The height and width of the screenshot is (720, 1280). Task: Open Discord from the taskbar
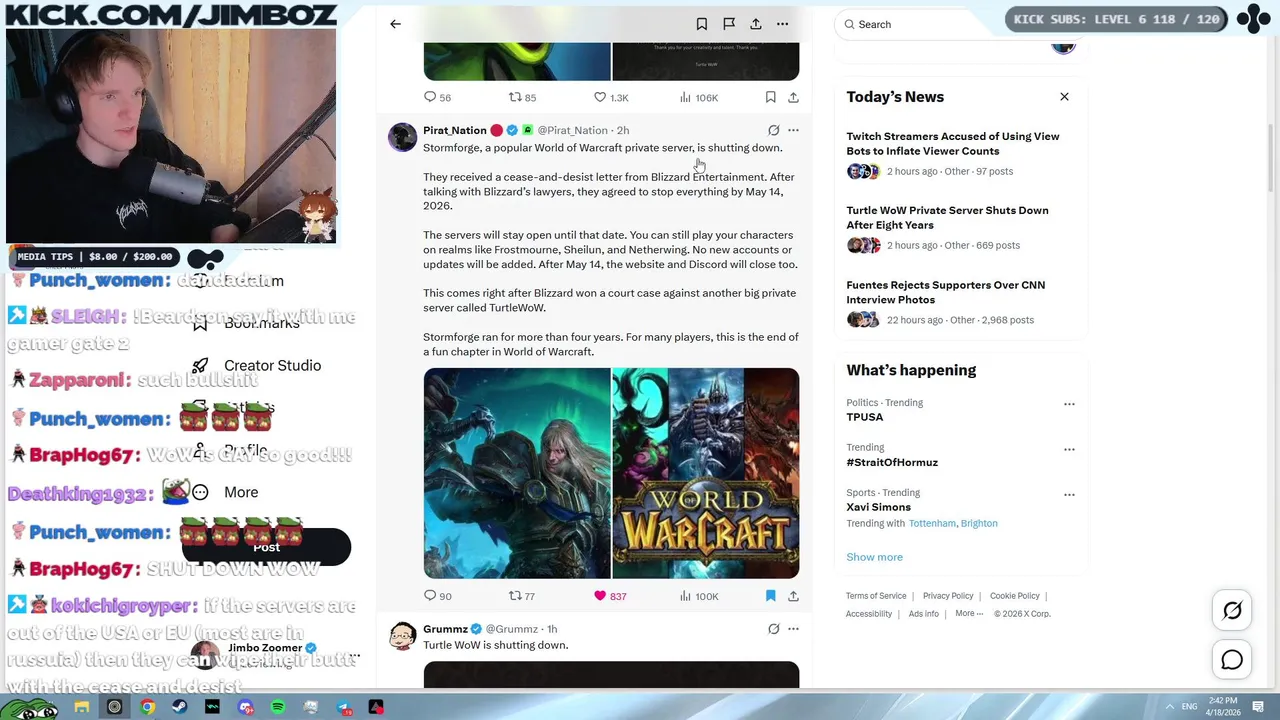[x=245, y=708]
